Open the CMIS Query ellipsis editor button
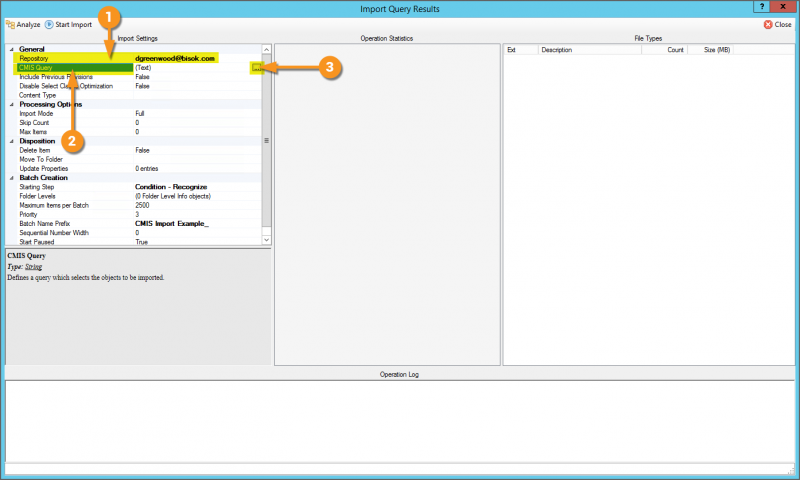Image resolution: width=800 pixels, height=480 pixels. coord(257,67)
